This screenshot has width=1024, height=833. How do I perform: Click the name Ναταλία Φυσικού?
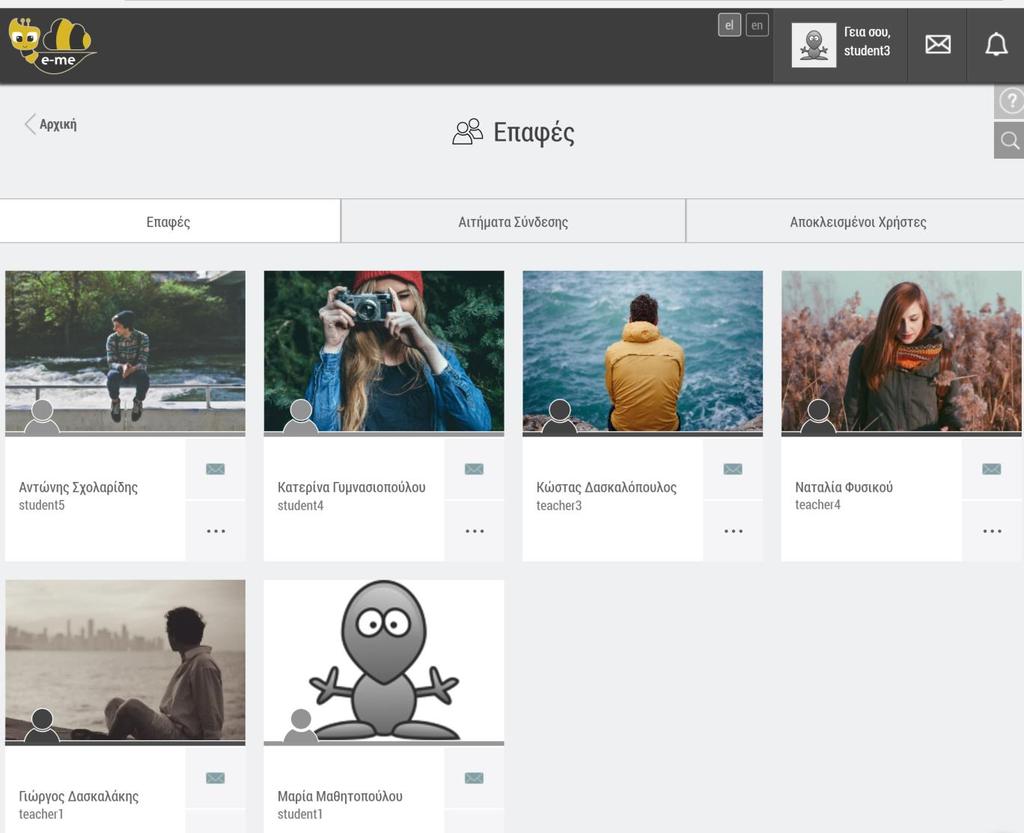(844, 488)
